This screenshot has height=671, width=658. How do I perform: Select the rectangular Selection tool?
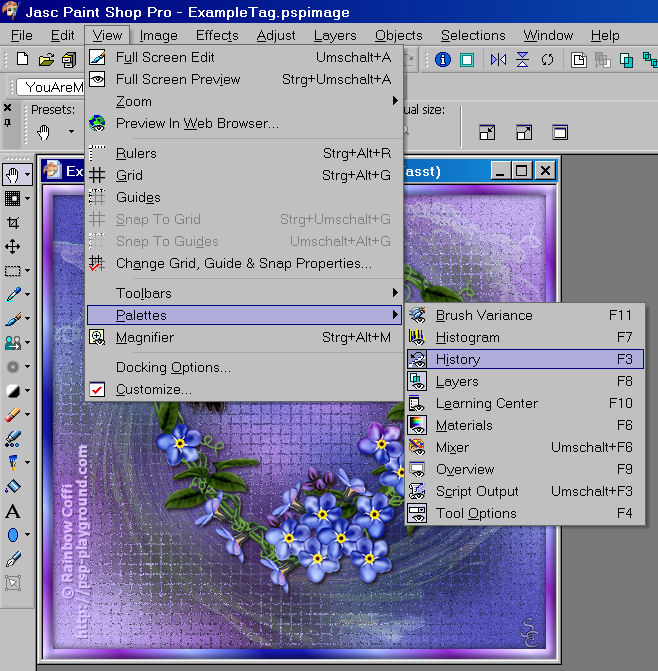click(12, 271)
